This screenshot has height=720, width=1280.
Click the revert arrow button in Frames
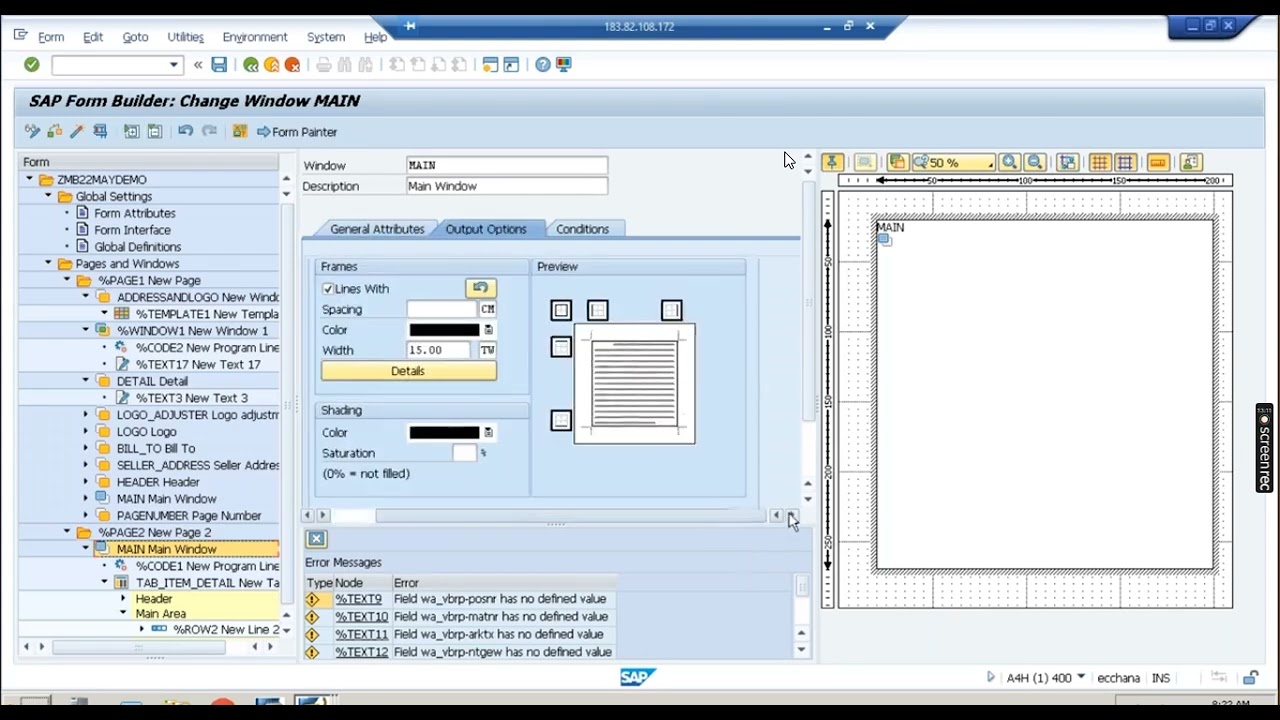coord(481,288)
